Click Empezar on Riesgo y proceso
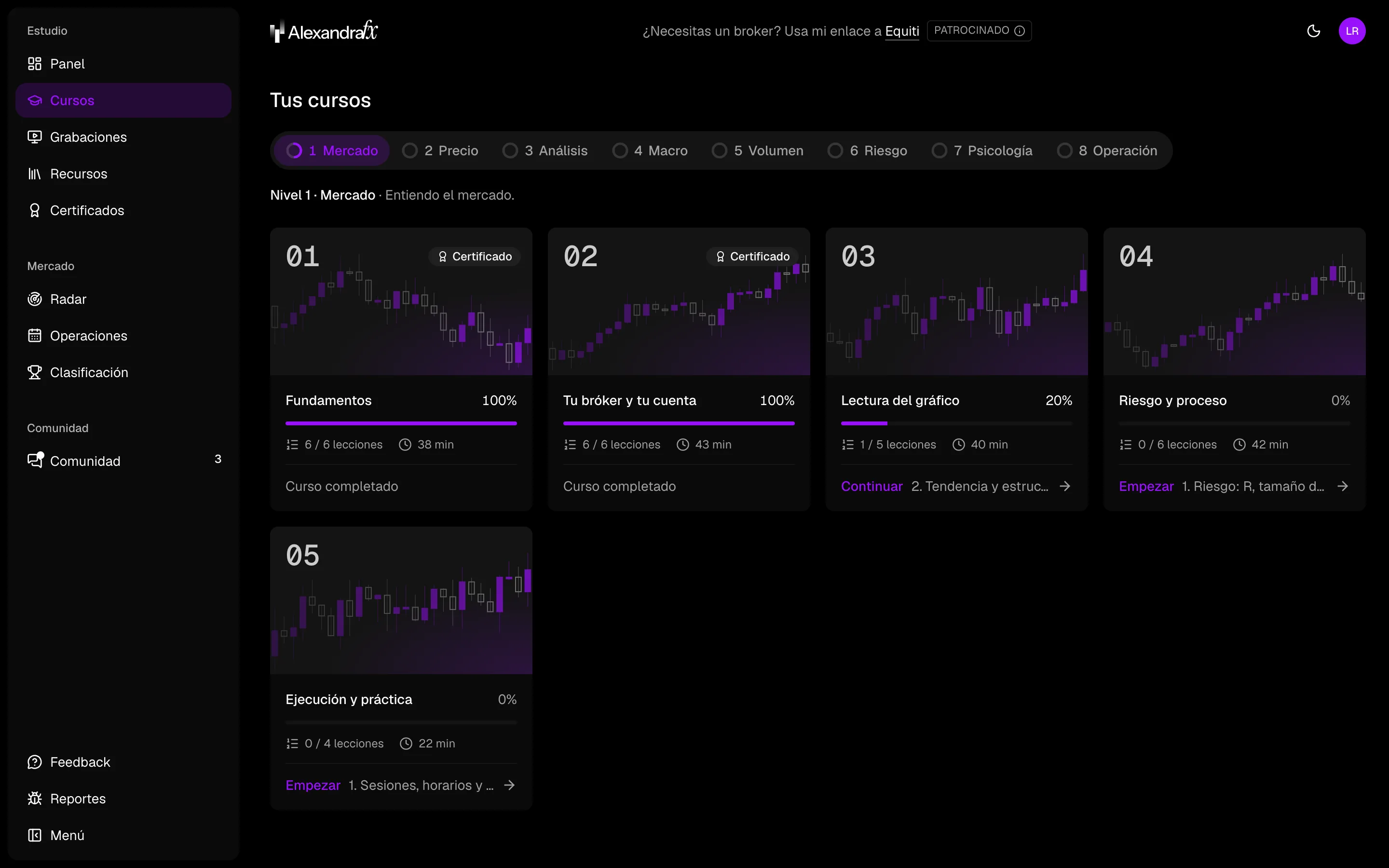1389x868 pixels. (x=1146, y=486)
